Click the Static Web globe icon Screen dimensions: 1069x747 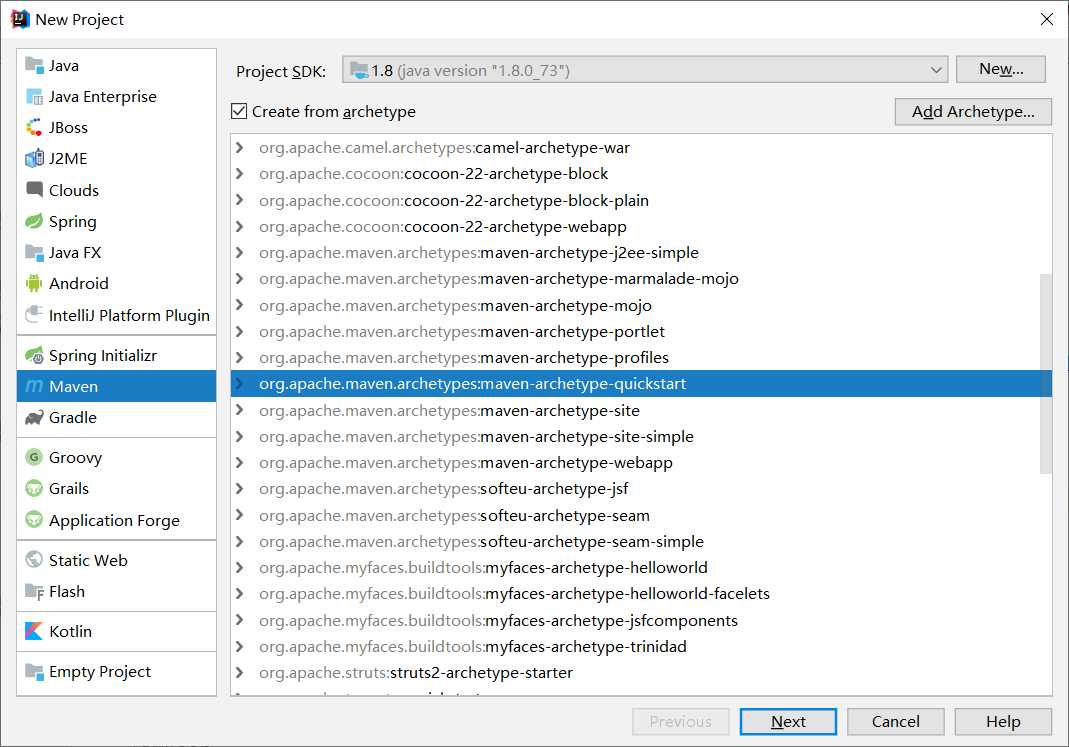[x=35, y=561]
